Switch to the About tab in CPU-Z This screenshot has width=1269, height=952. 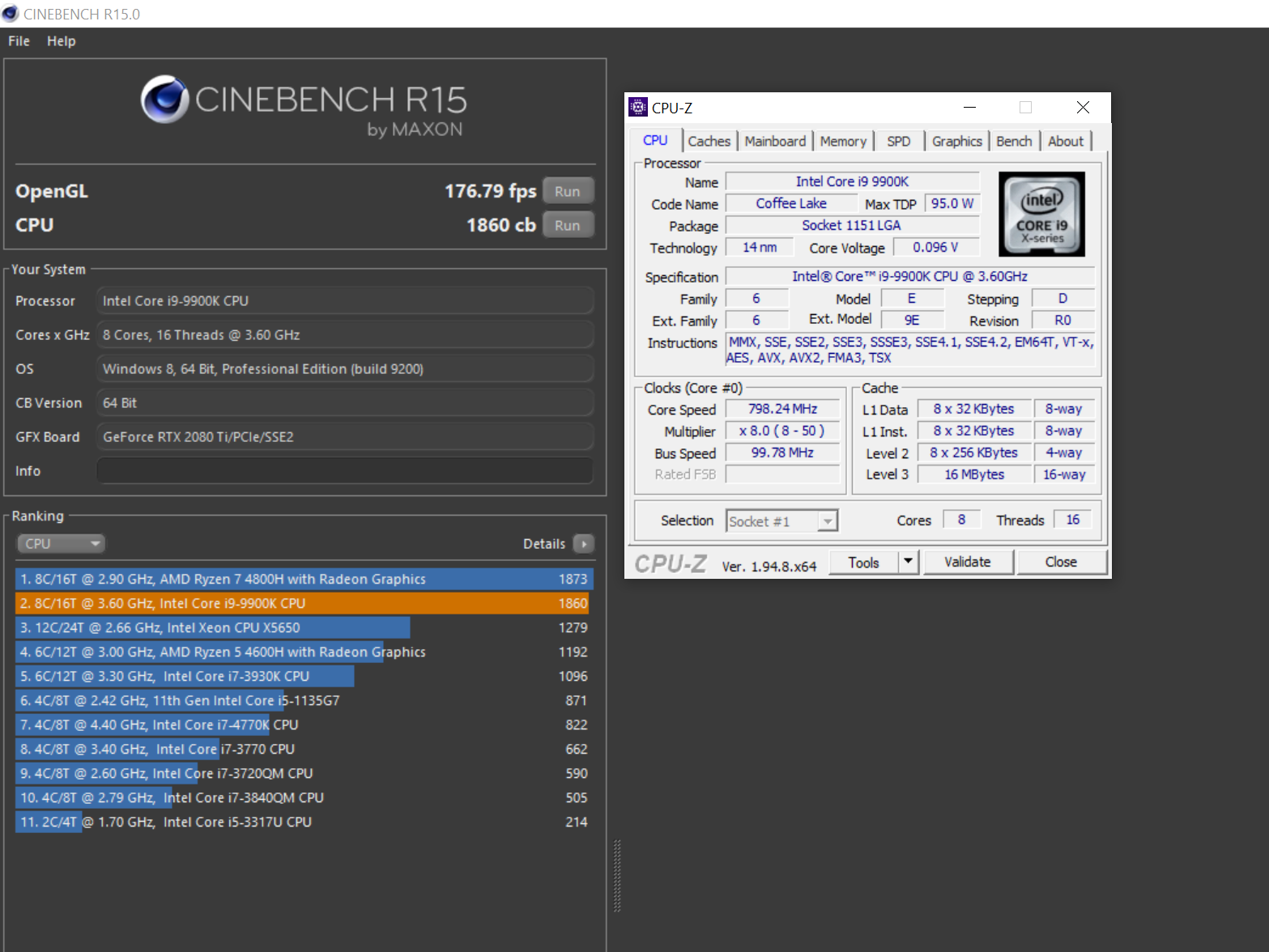[1066, 141]
